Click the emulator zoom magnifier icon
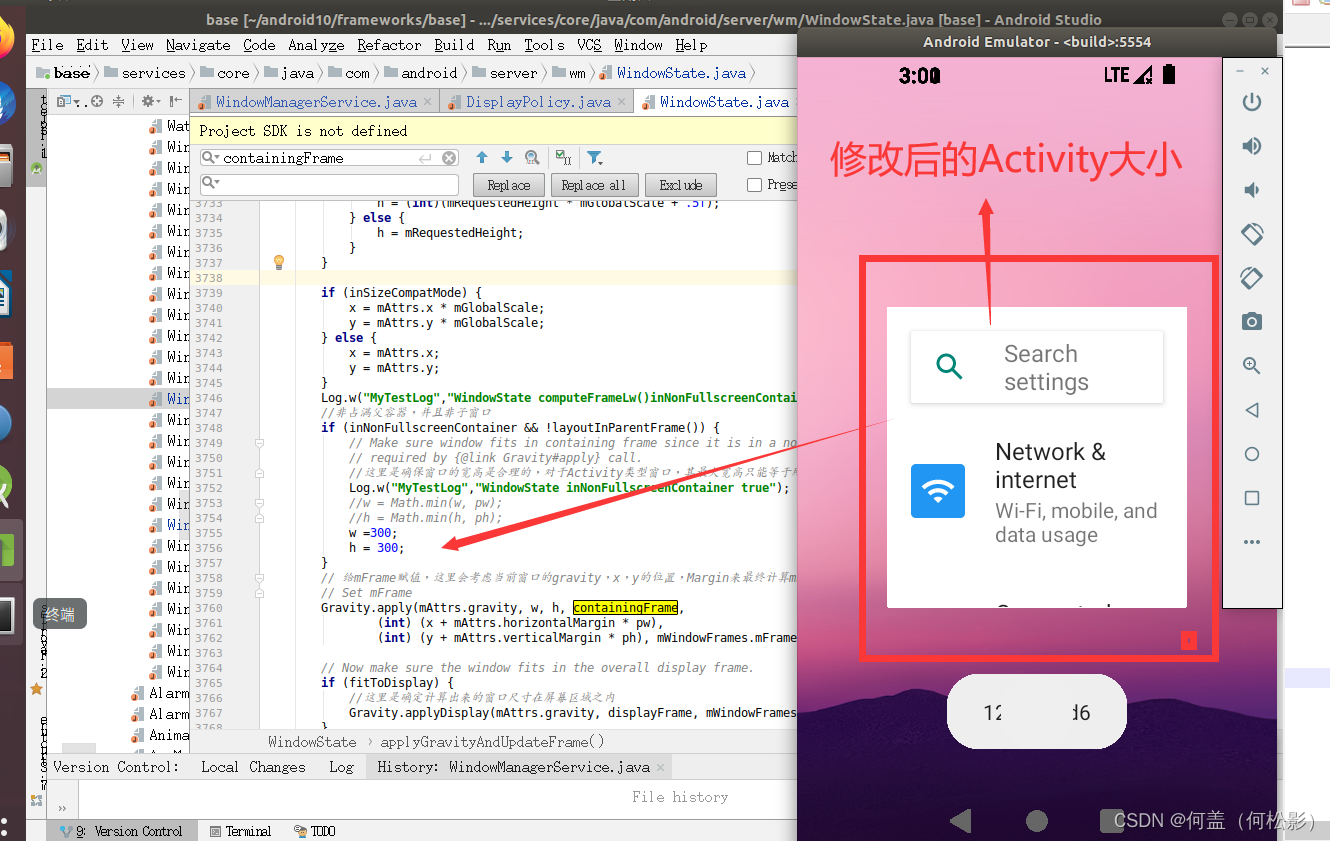 pos(1251,365)
